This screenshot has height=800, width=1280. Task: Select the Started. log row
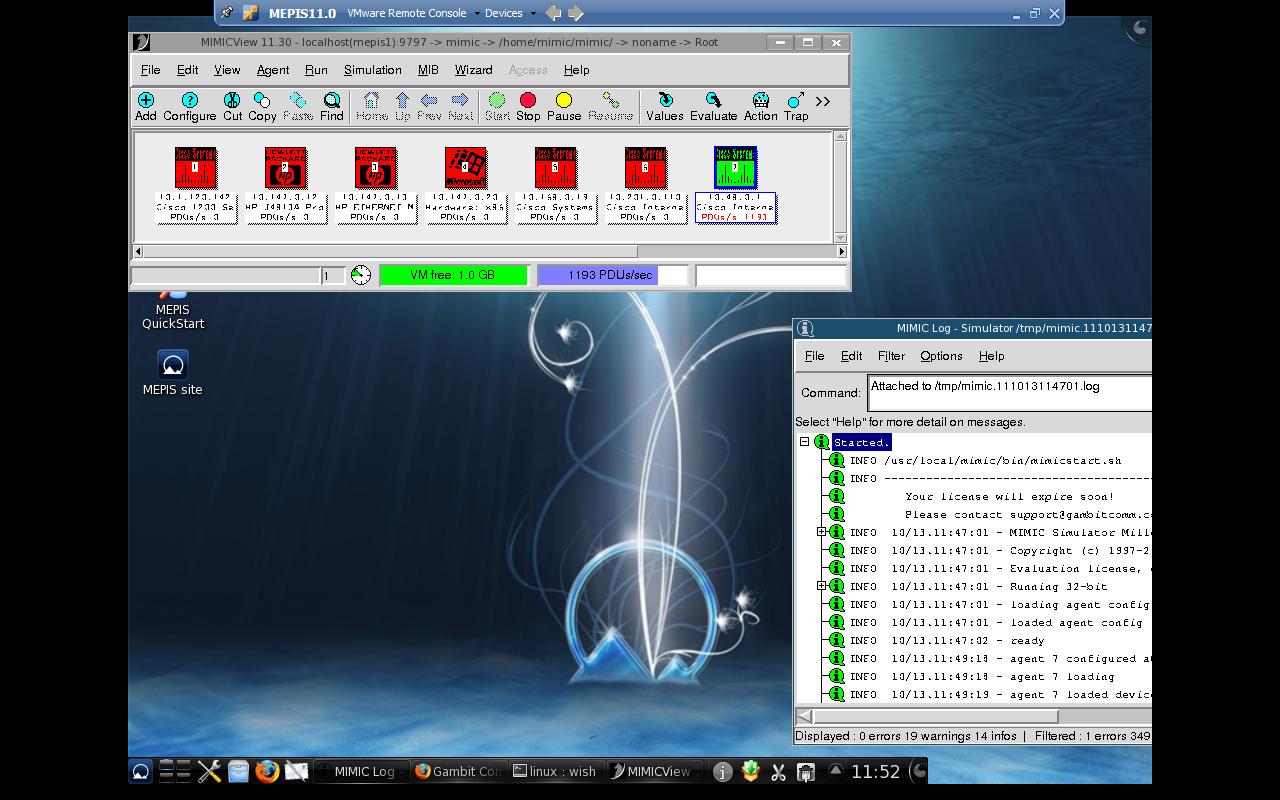[x=861, y=442]
